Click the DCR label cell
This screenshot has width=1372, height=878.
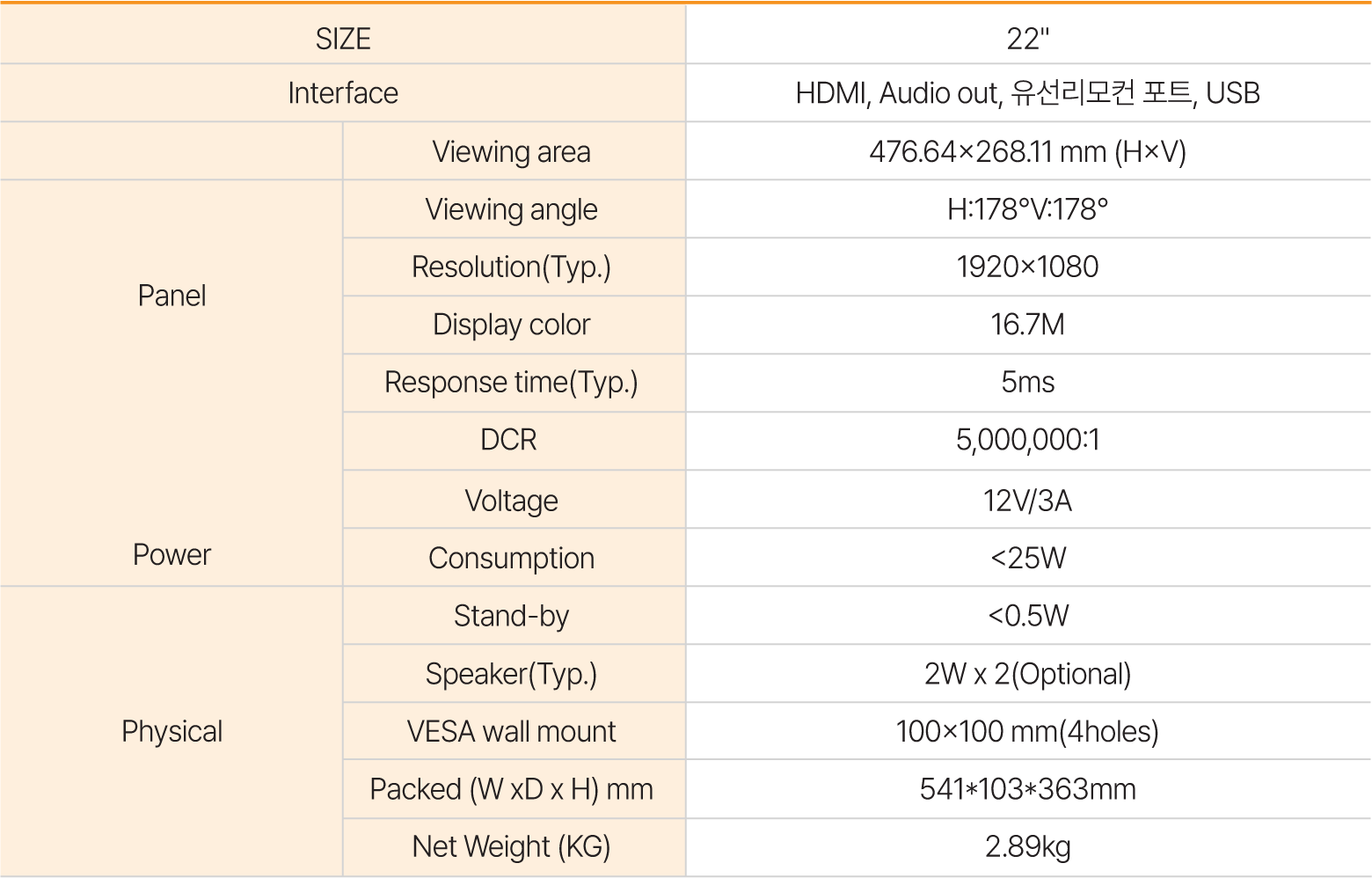tap(514, 441)
